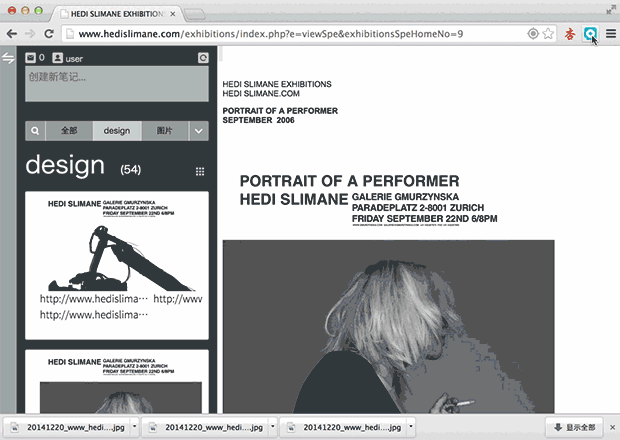Open the messages envelope icon in sidebar

(x=30, y=58)
